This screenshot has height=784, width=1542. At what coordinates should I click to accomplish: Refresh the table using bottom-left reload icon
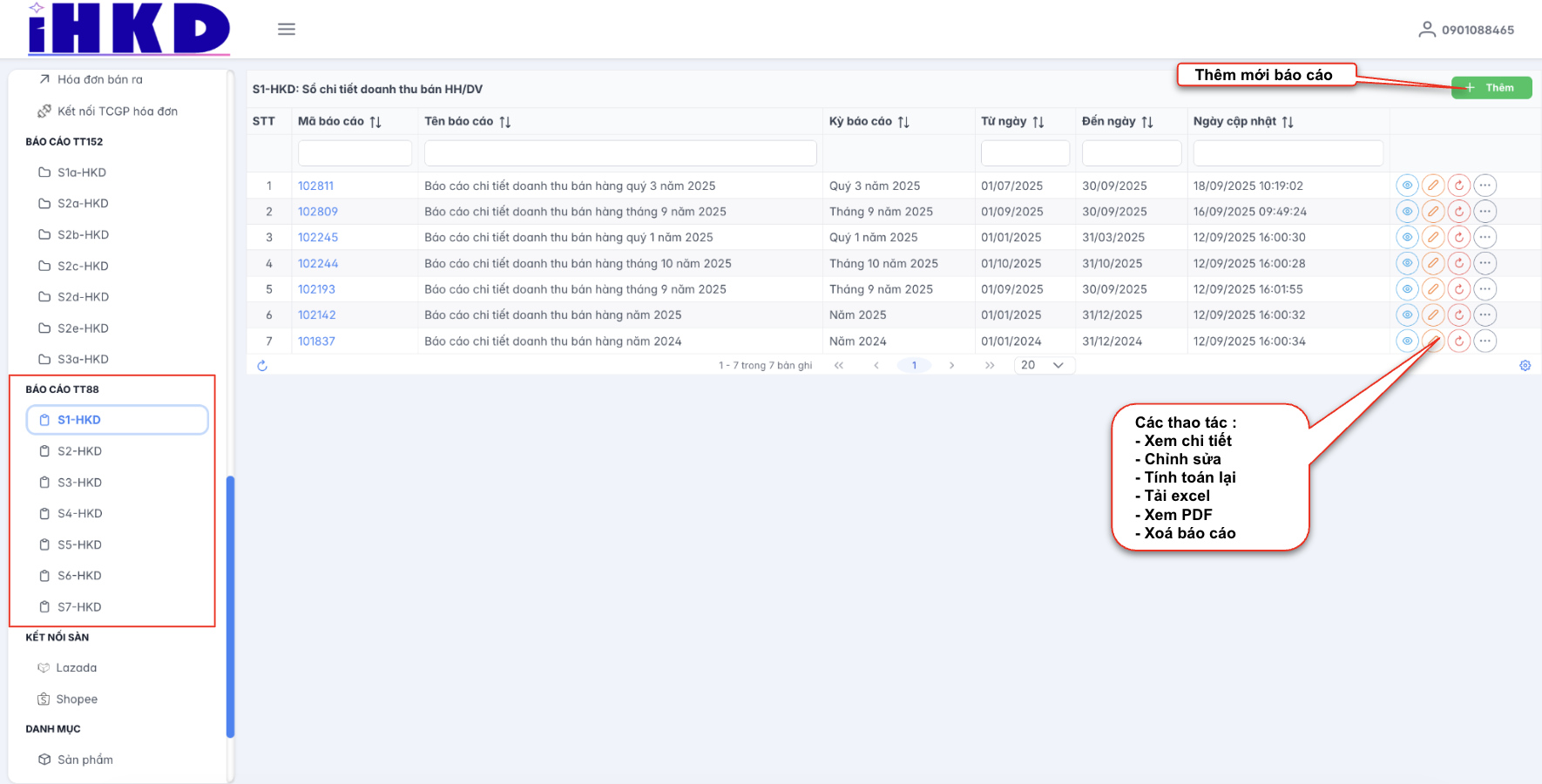coord(262,366)
